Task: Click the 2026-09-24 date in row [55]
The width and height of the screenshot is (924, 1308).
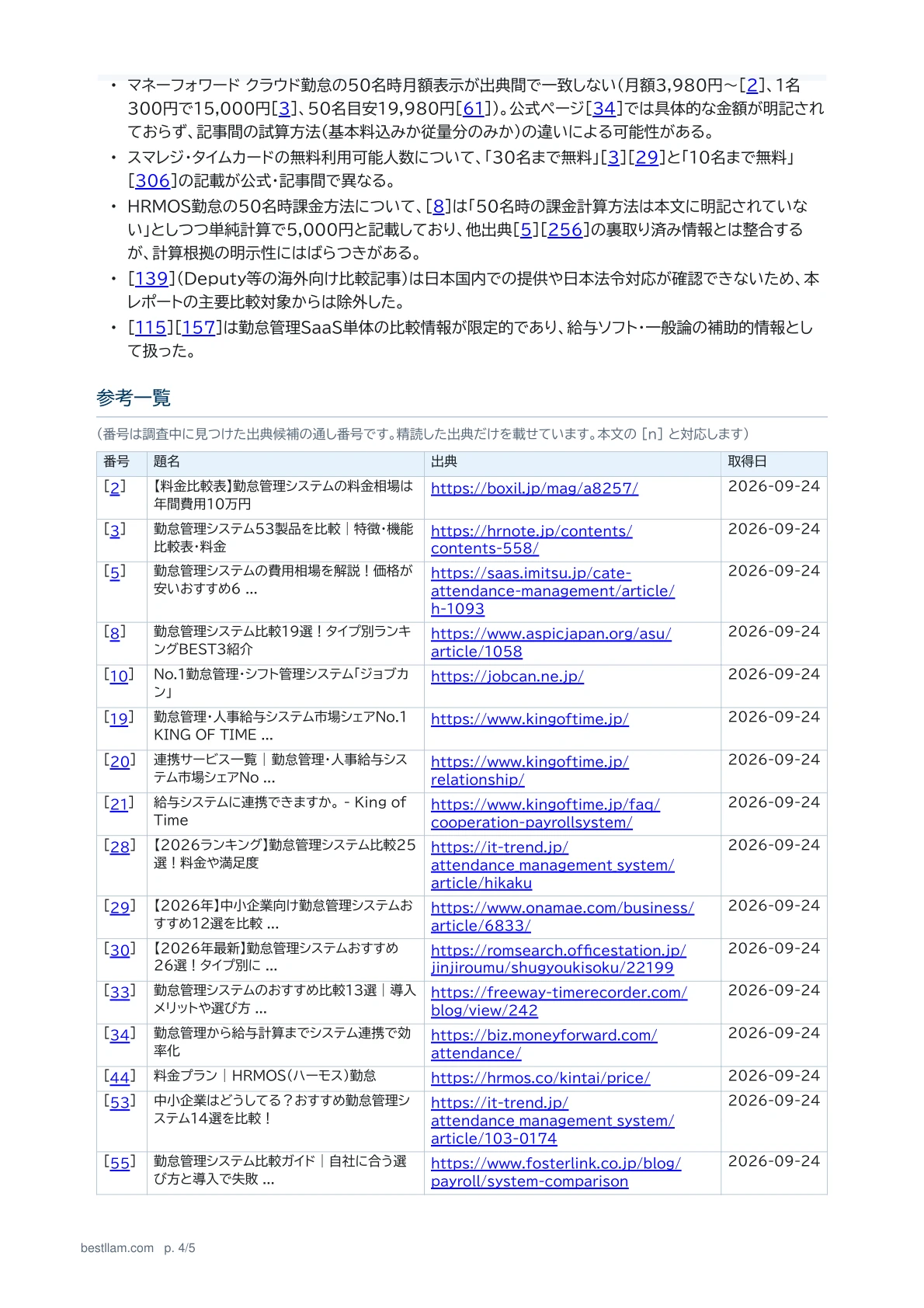Action: [774, 1161]
